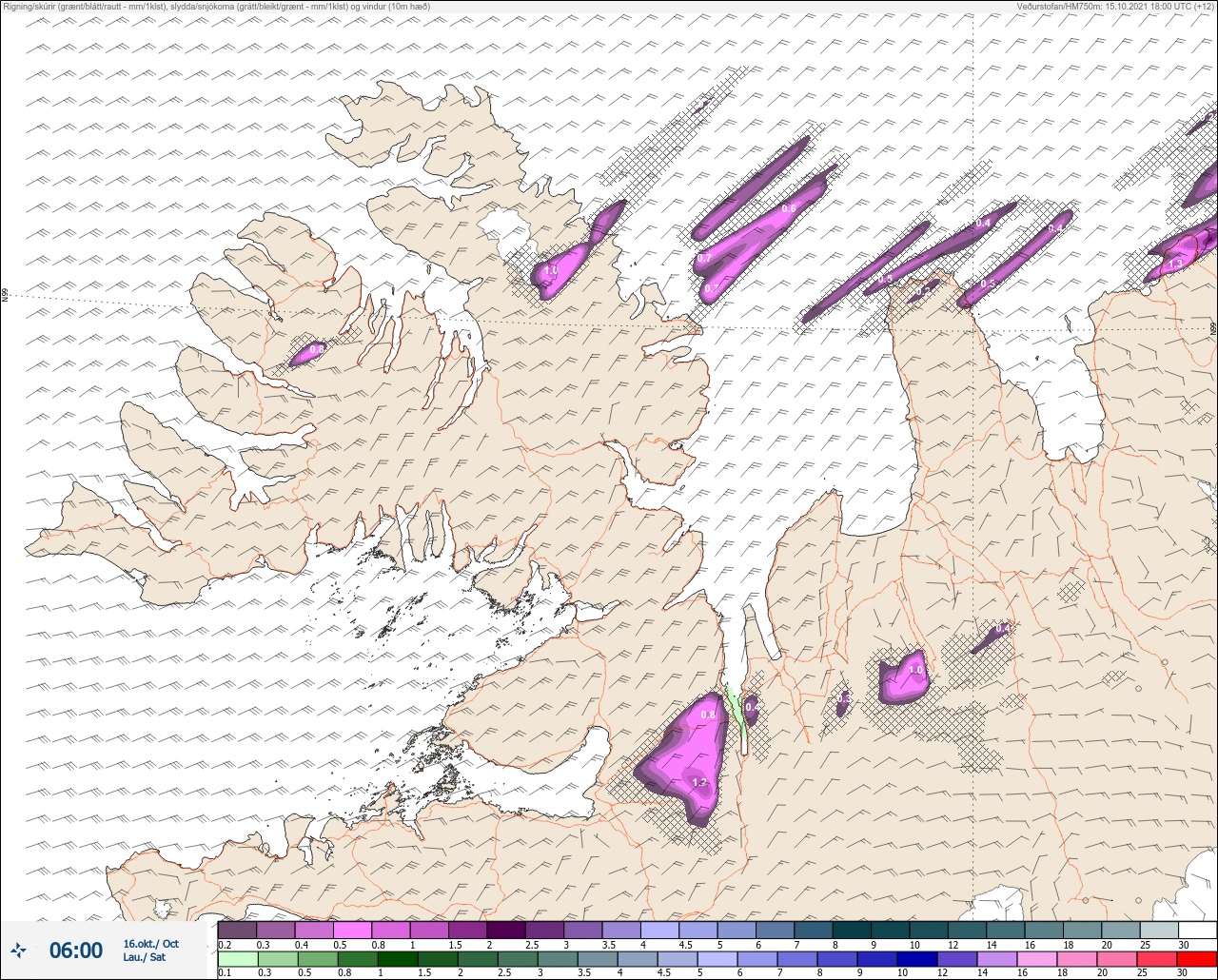The image size is (1218, 980).
Task: Select the dark navy 10–12 swatch in lower legend
Action: [x=917, y=959]
